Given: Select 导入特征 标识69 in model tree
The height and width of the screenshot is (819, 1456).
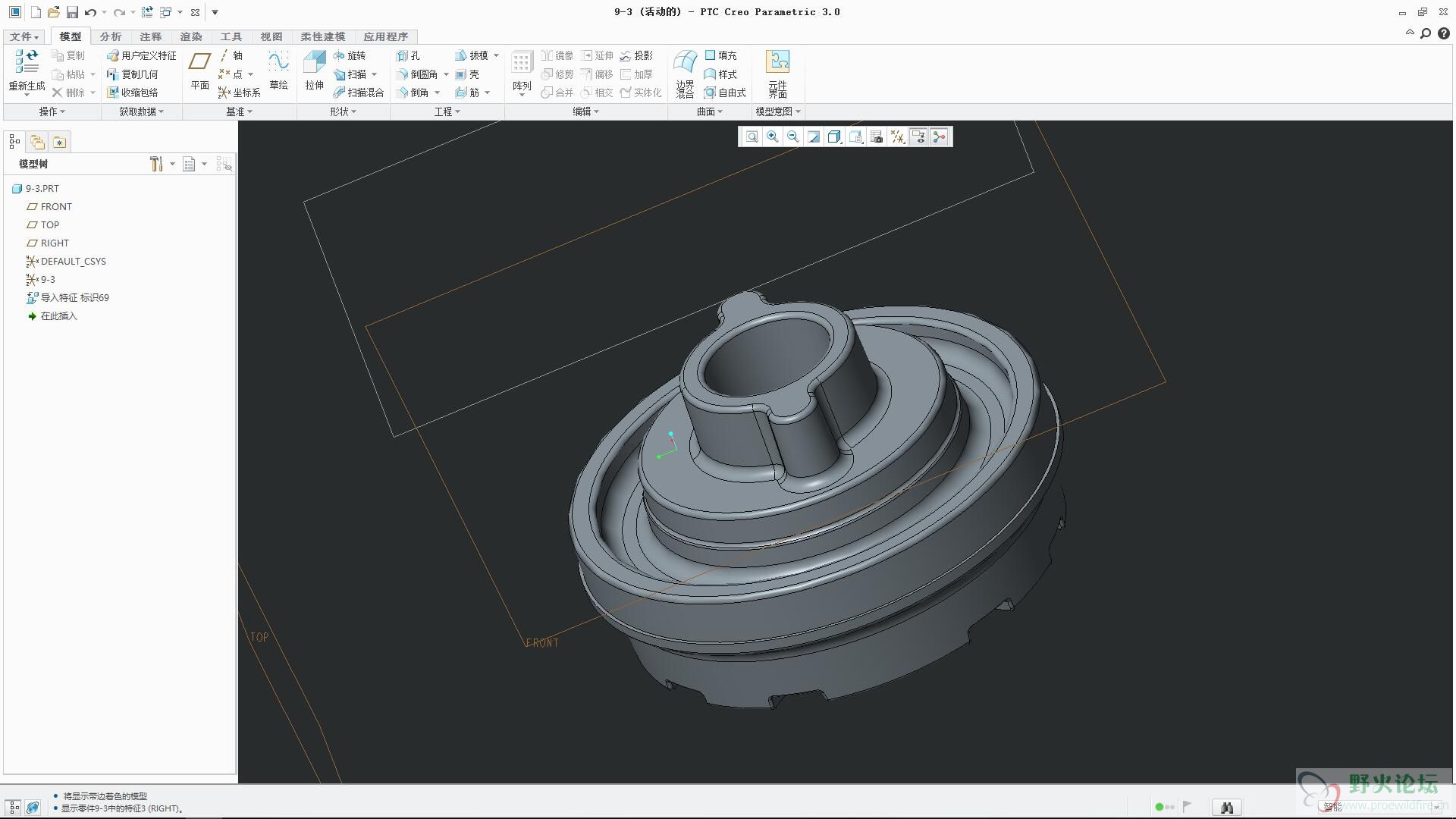Looking at the screenshot, I should pyautogui.click(x=67, y=297).
